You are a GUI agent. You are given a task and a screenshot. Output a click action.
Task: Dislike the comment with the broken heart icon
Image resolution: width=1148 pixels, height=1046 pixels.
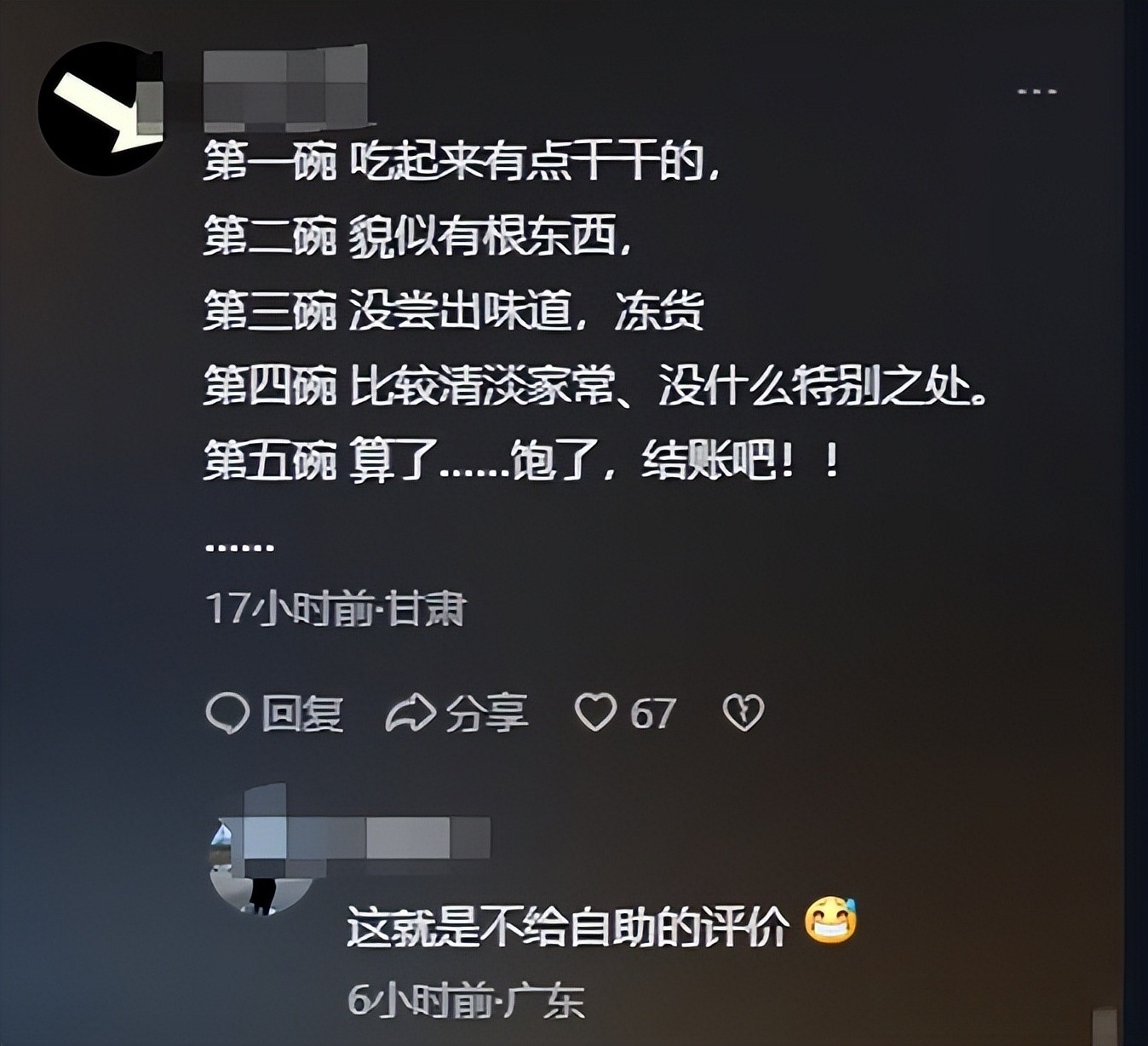743,713
